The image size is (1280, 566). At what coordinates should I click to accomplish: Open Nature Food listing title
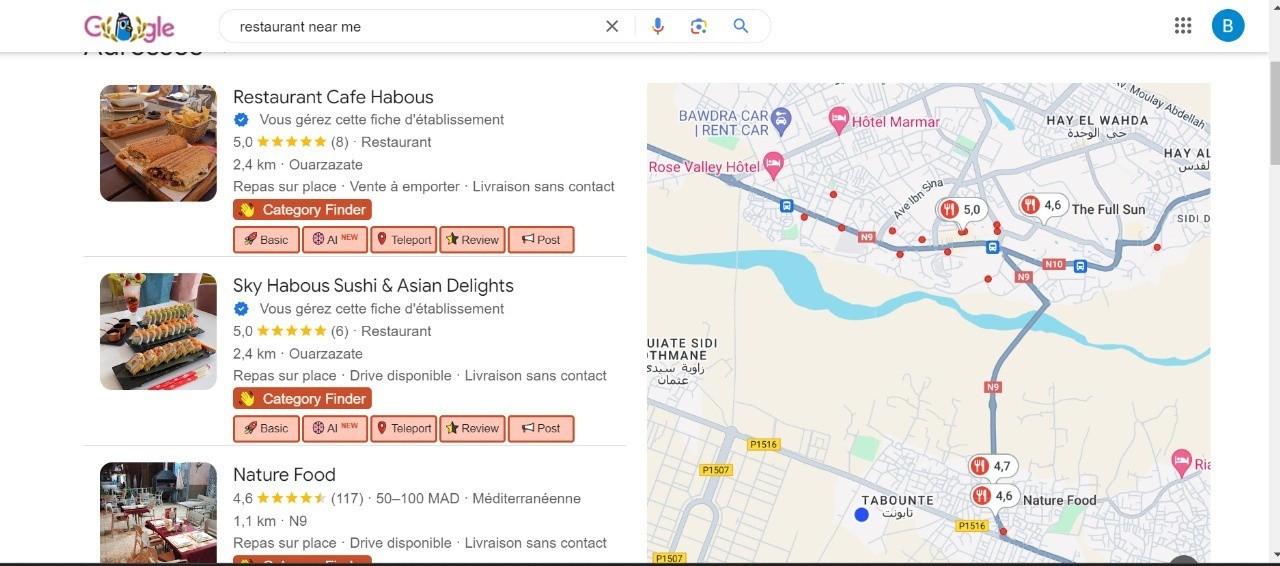click(x=284, y=474)
